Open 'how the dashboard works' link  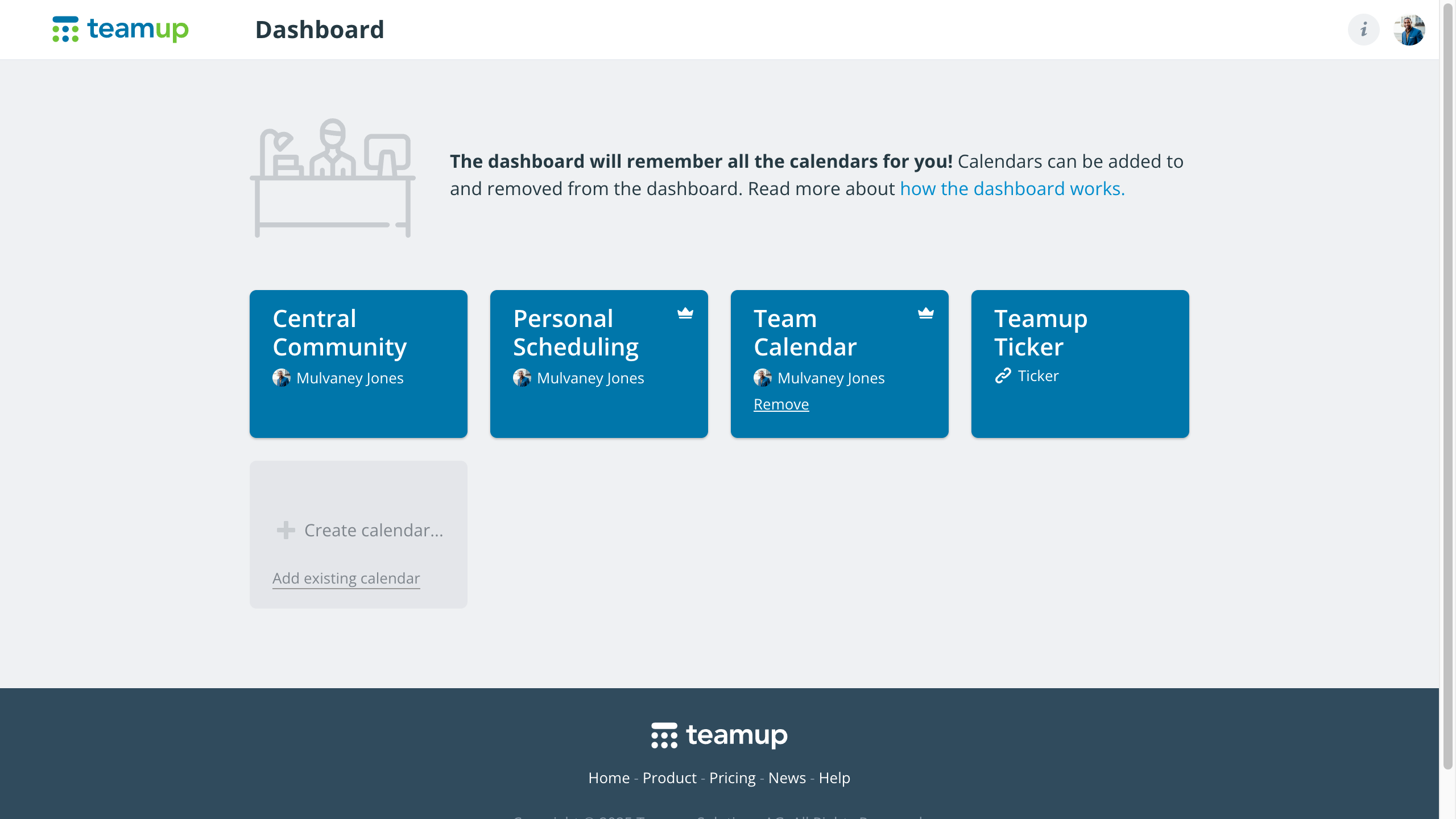click(1012, 189)
